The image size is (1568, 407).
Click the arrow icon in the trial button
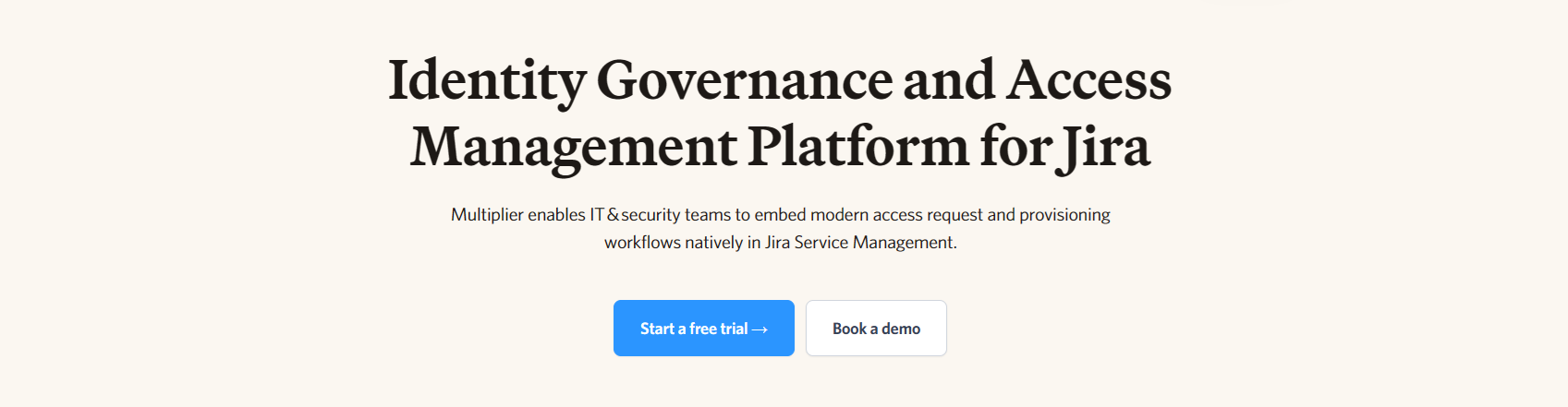click(x=760, y=329)
